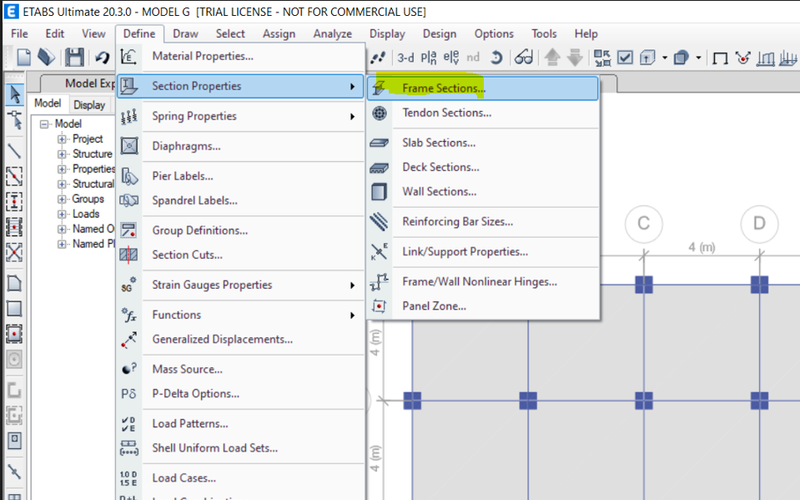Open the File menu
800x500 pixels.
[19, 34]
